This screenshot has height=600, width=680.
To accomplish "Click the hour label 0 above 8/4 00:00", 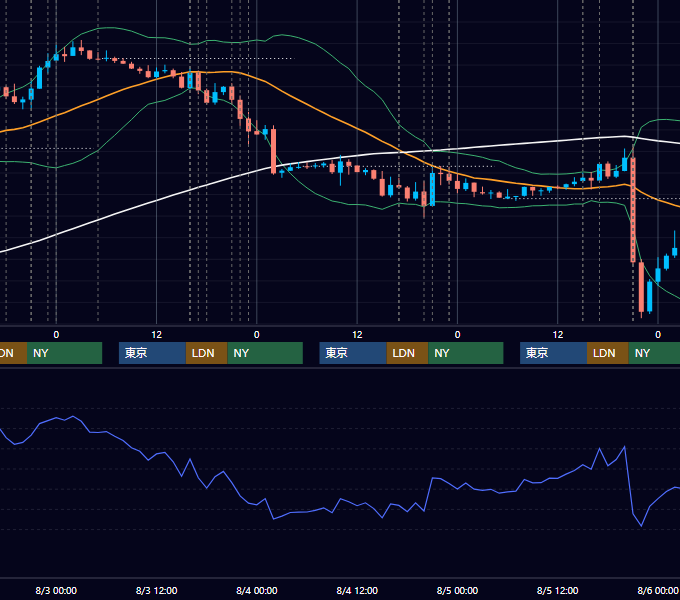I will pos(257,335).
